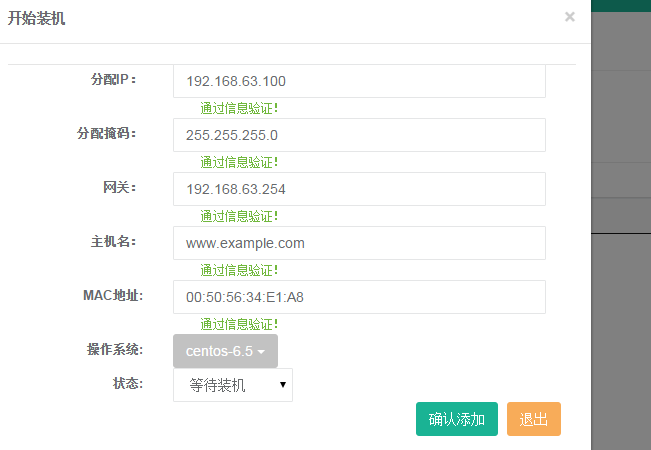Click the orange 退出 button
Screen dimensions: 651x450
click(x=534, y=419)
